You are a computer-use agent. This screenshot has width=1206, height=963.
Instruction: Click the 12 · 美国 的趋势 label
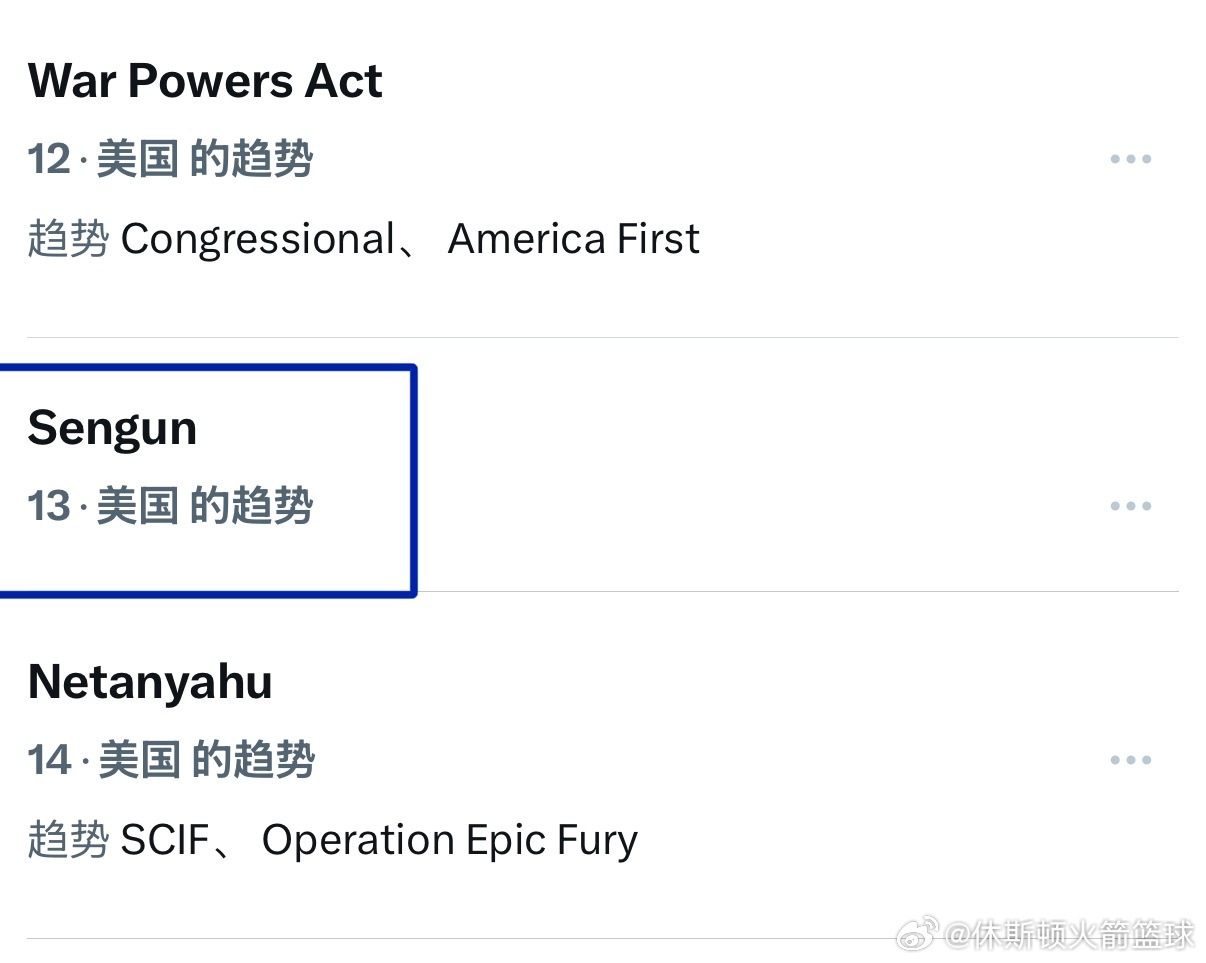pyautogui.click(x=172, y=158)
